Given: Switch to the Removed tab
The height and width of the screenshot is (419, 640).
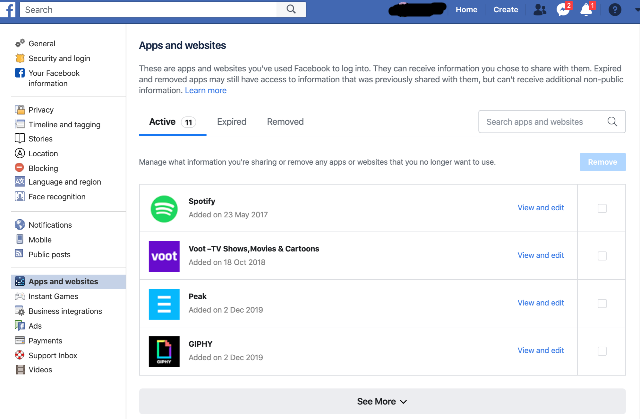Looking at the screenshot, I should (x=285, y=122).
